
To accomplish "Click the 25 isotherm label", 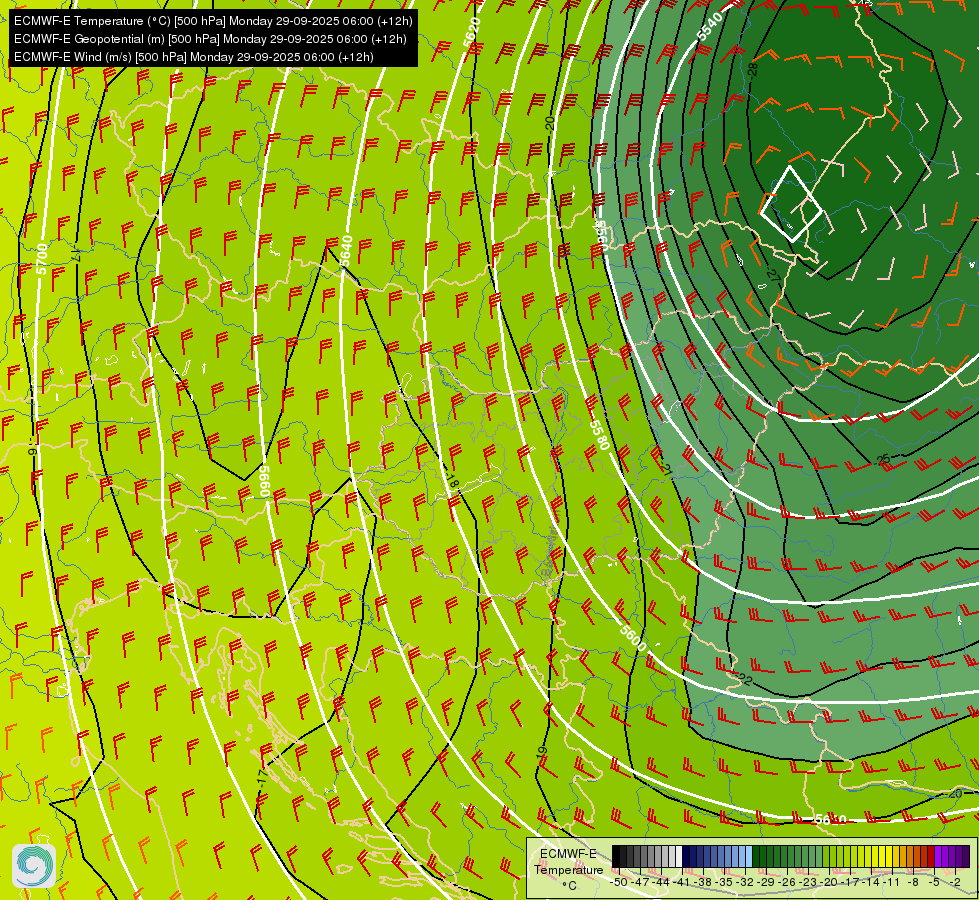I will point(883,460).
